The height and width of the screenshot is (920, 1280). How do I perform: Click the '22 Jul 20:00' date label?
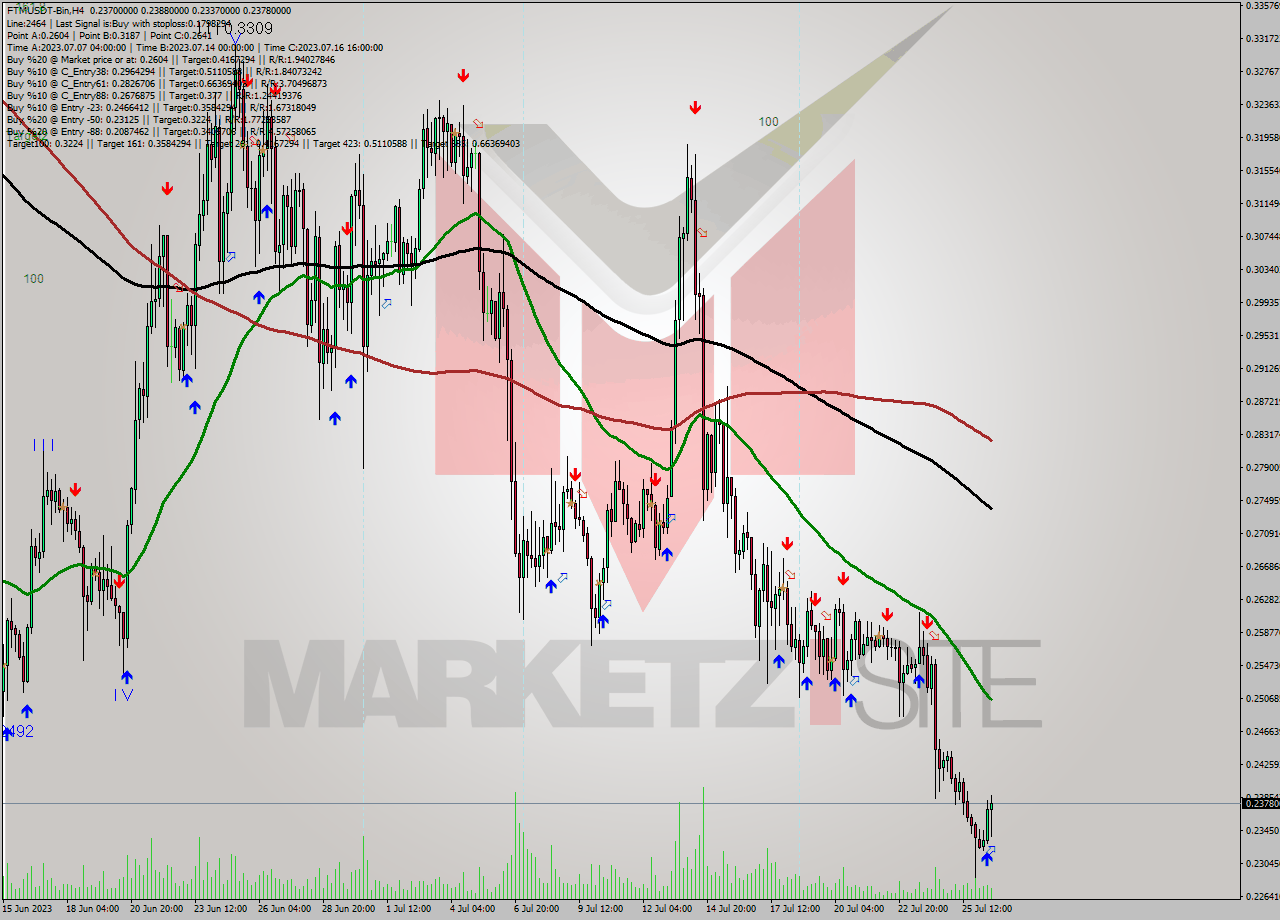(924, 908)
